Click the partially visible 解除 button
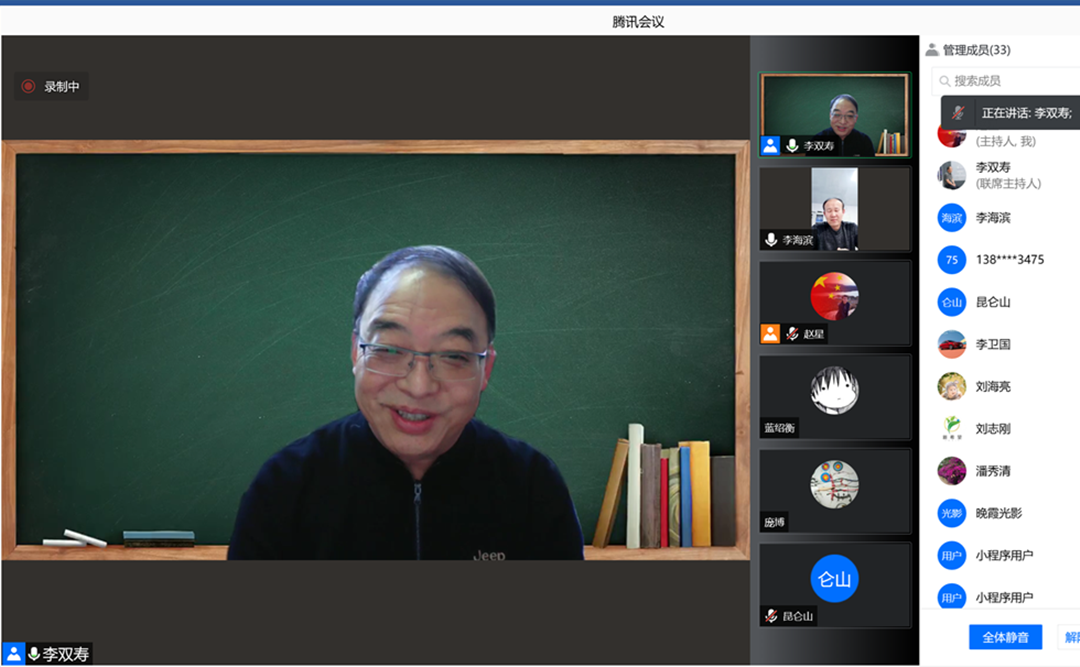Screen dimensions: 1080x667 coord(1069,637)
